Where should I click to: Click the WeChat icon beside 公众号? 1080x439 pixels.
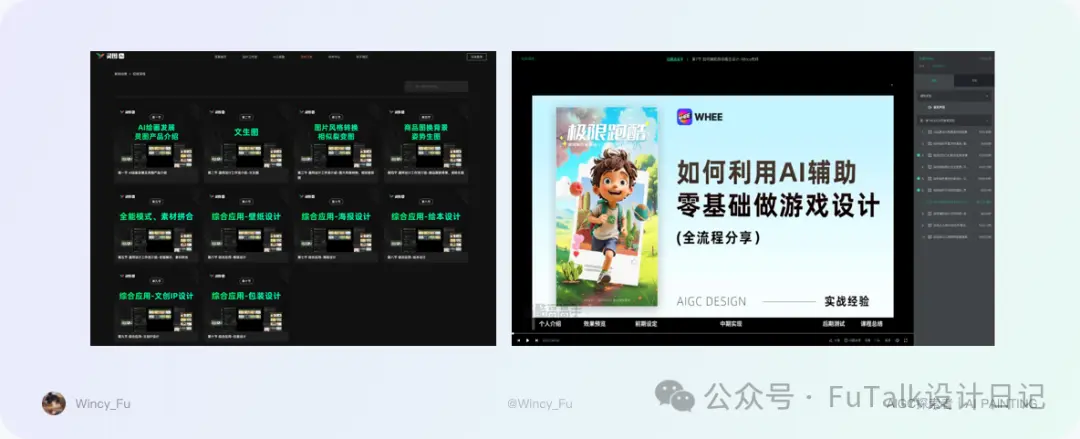(674, 395)
